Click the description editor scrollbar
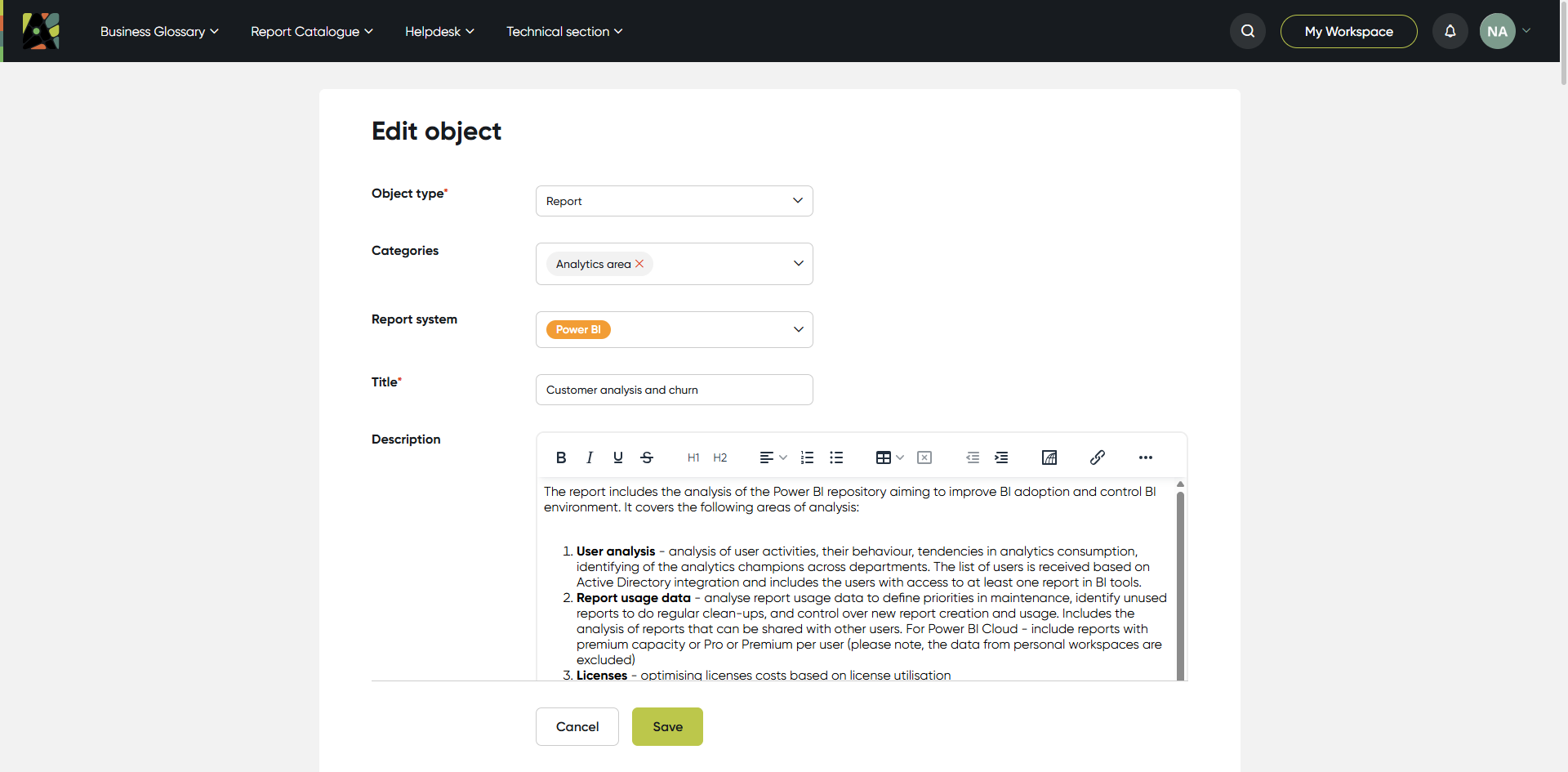1568x772 pixels. coord(1180,584)
